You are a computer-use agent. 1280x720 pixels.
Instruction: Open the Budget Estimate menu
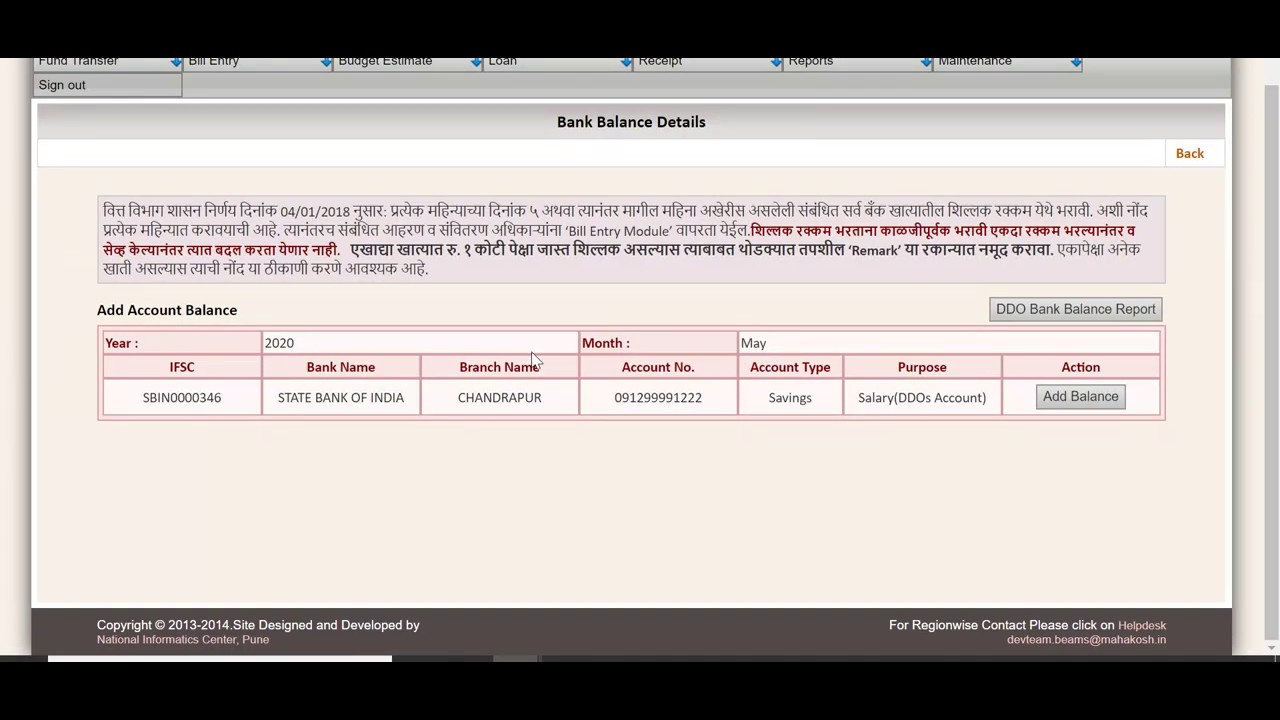407,63
